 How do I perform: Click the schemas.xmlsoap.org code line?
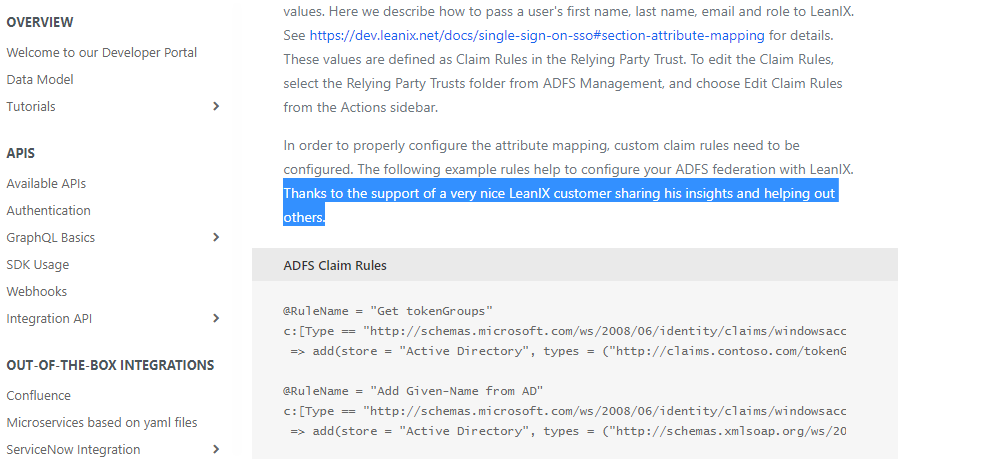tap(568, 431)
